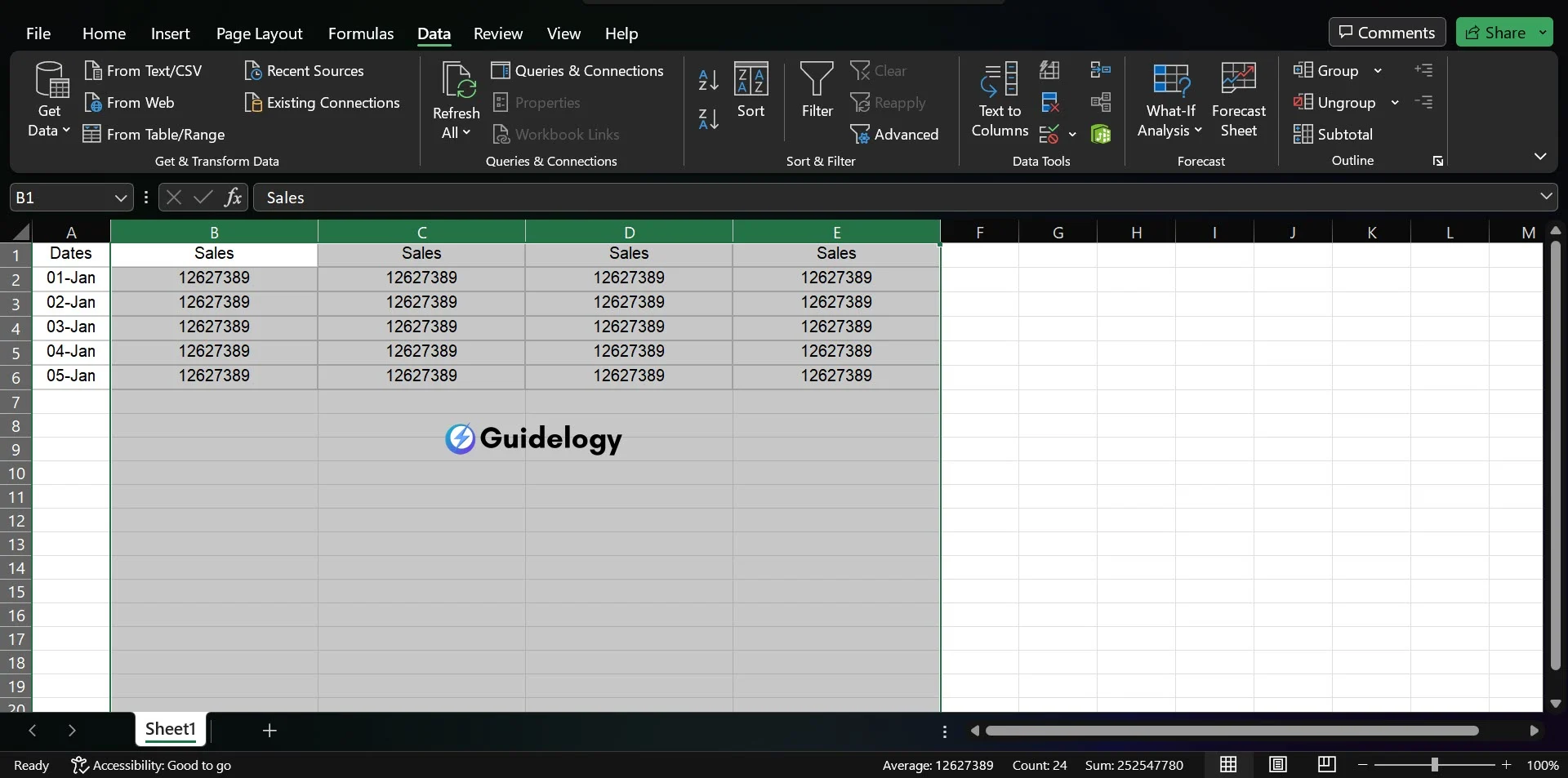The height and width of the screenshot is (778, 1568).
Task: Switch to the Insert tab
Action: 170,33
